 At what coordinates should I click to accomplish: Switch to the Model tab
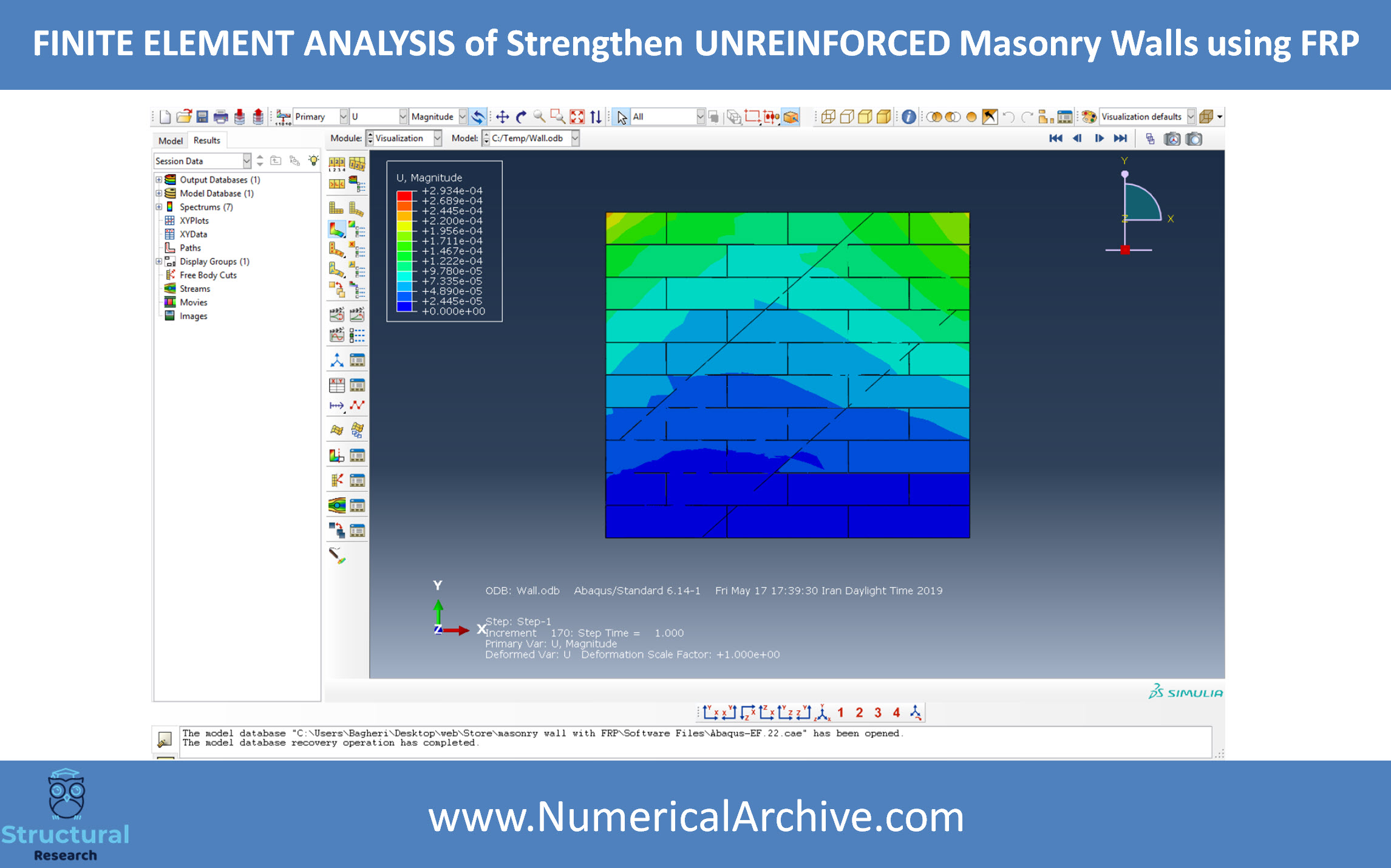(x=170, y=140)
